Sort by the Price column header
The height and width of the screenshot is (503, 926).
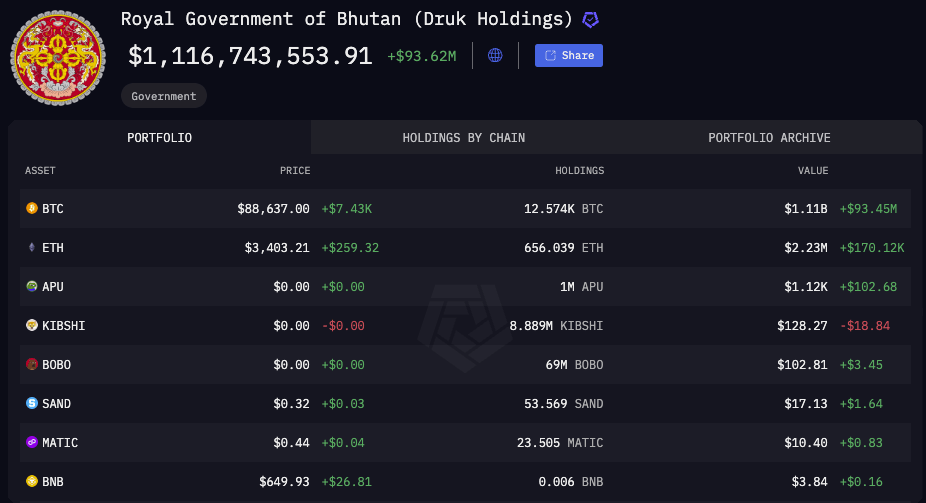point(295,171)
